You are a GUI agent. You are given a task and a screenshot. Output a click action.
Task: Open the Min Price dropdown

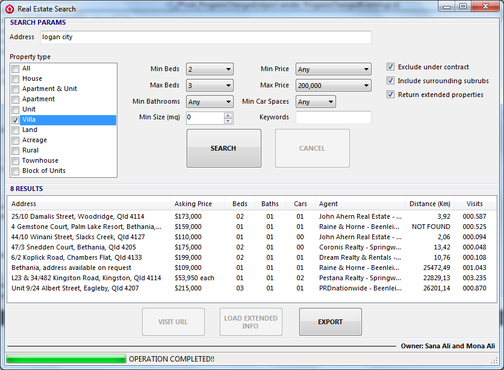coord(333,69)
